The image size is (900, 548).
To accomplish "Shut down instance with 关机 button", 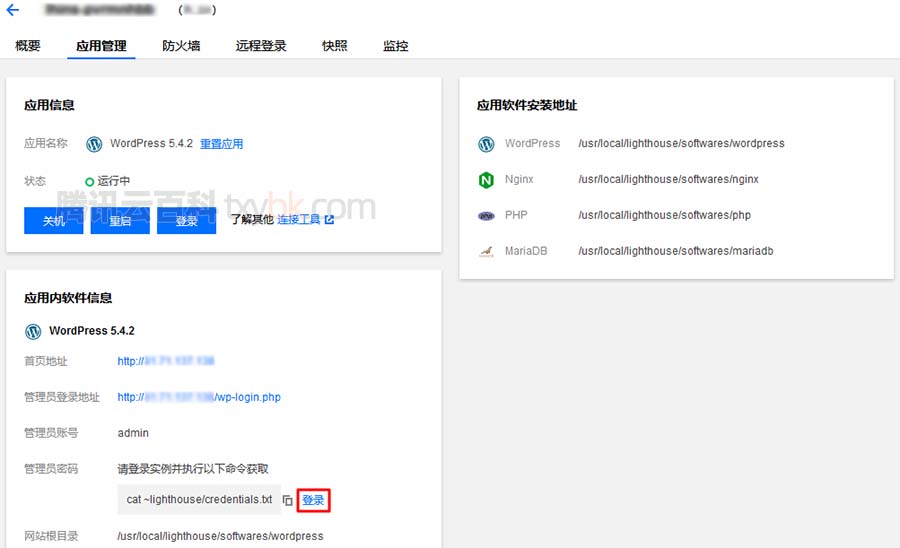I will (x=53, y=221).
